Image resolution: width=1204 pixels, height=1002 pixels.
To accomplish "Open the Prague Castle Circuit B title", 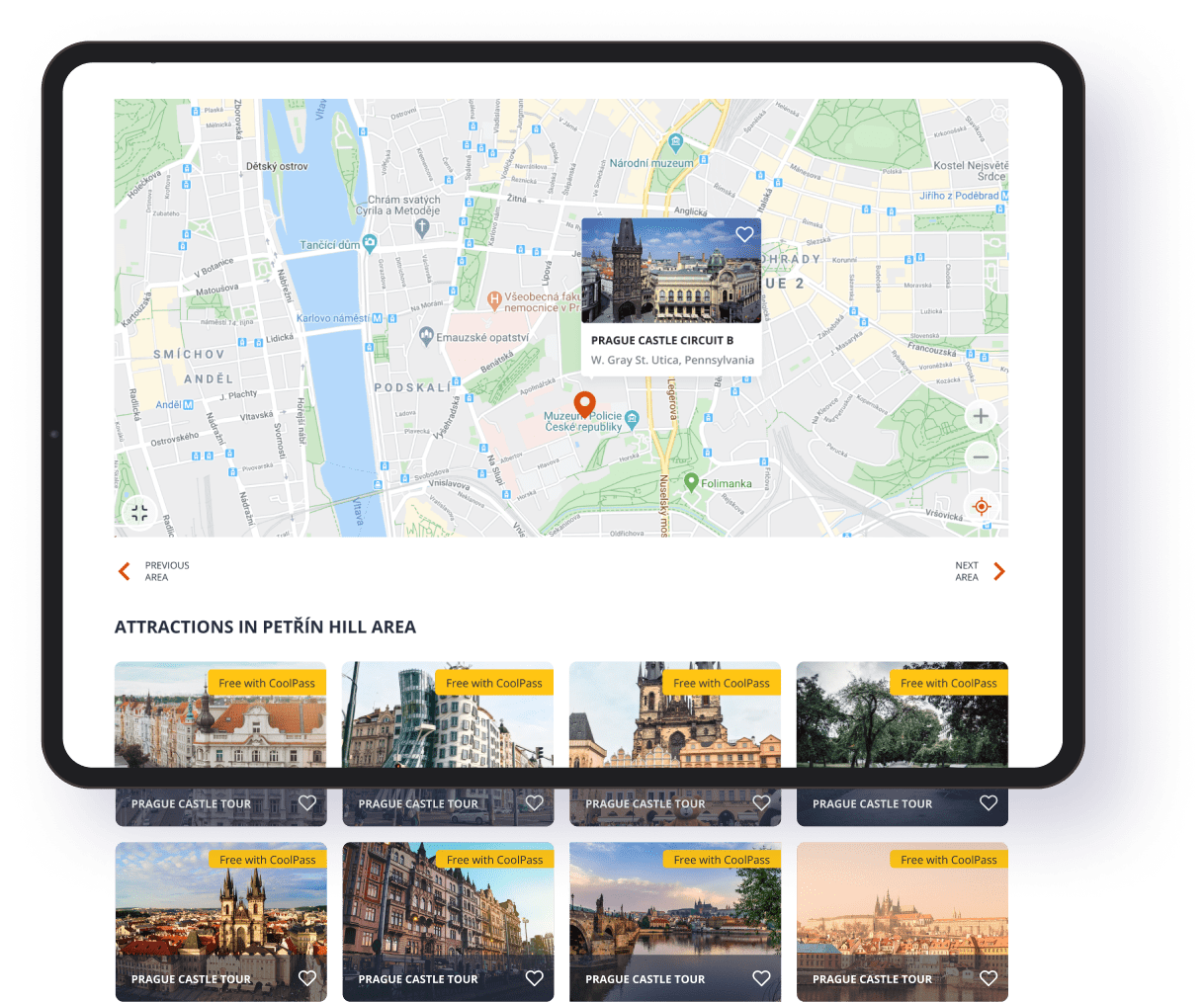I will [662, 340].
